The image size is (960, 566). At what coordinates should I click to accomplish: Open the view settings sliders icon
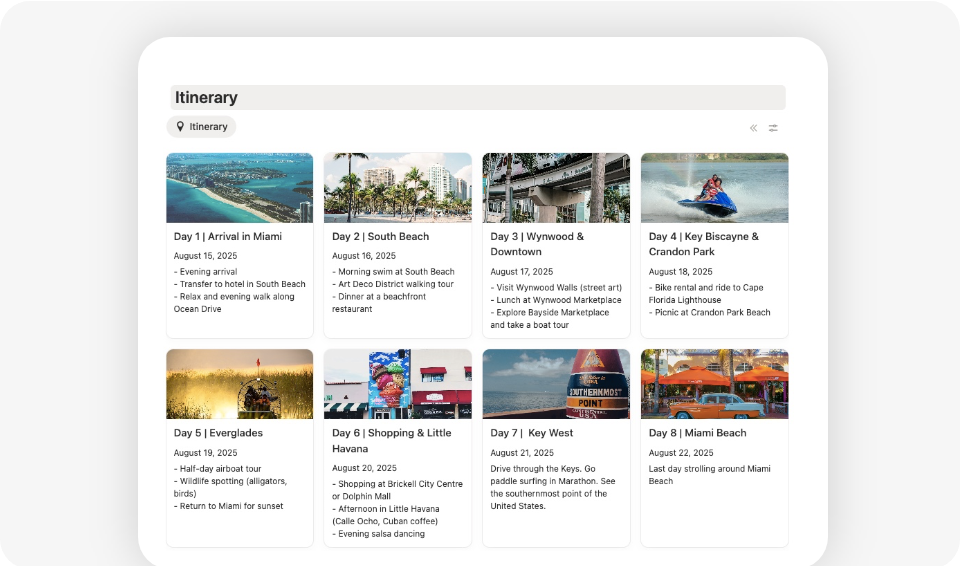(x=773, y=128)
